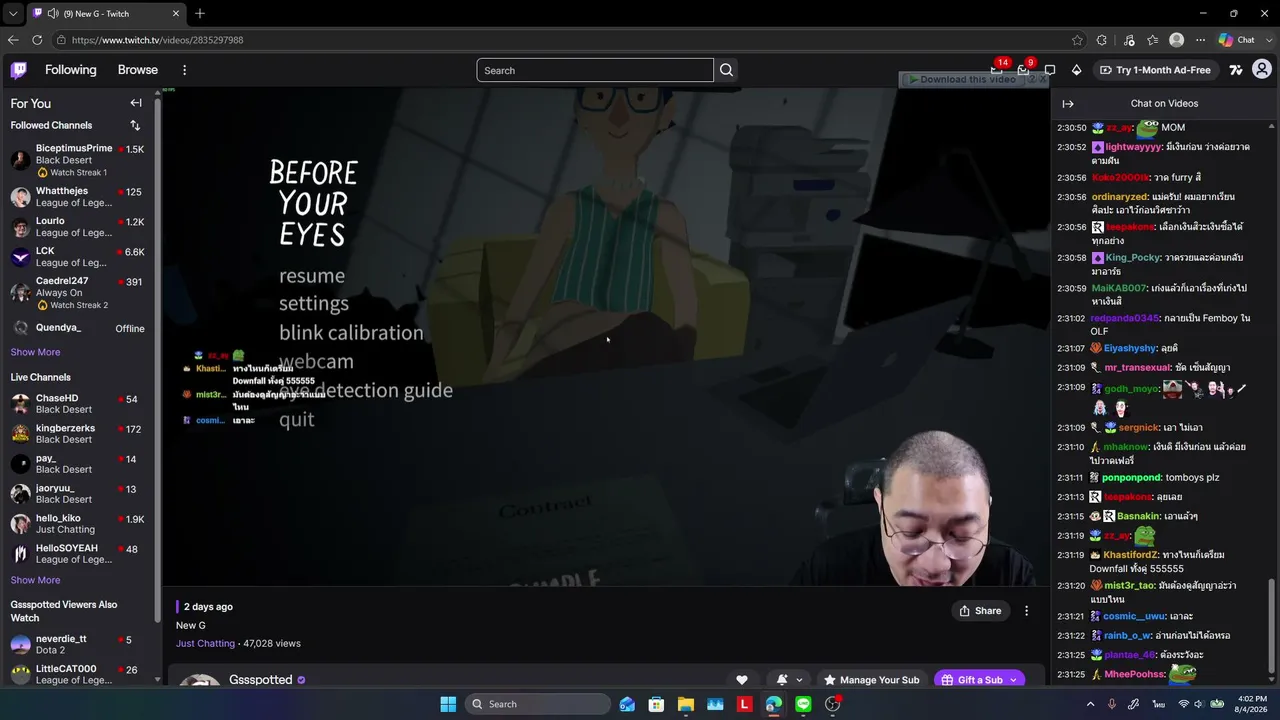Open the browser extensions puzzle icon
This screenshot has height=720, width=1280.
click(1102, 40)
